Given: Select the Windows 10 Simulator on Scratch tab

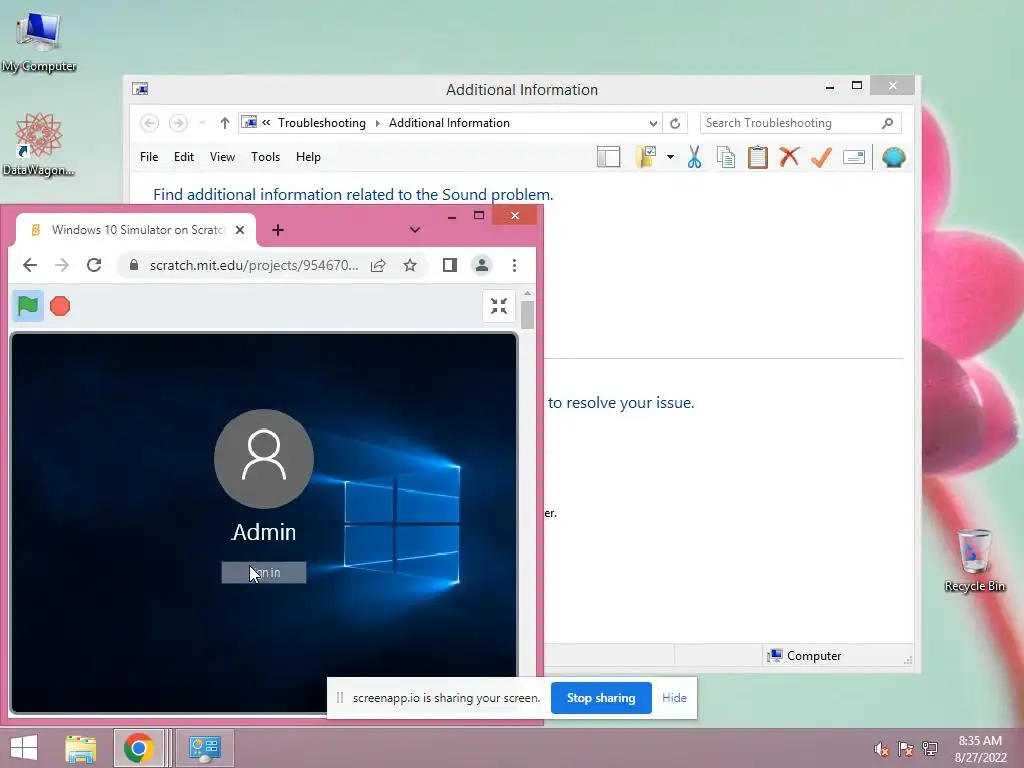Looking at the screenshot, I should [x=136, y=230].
